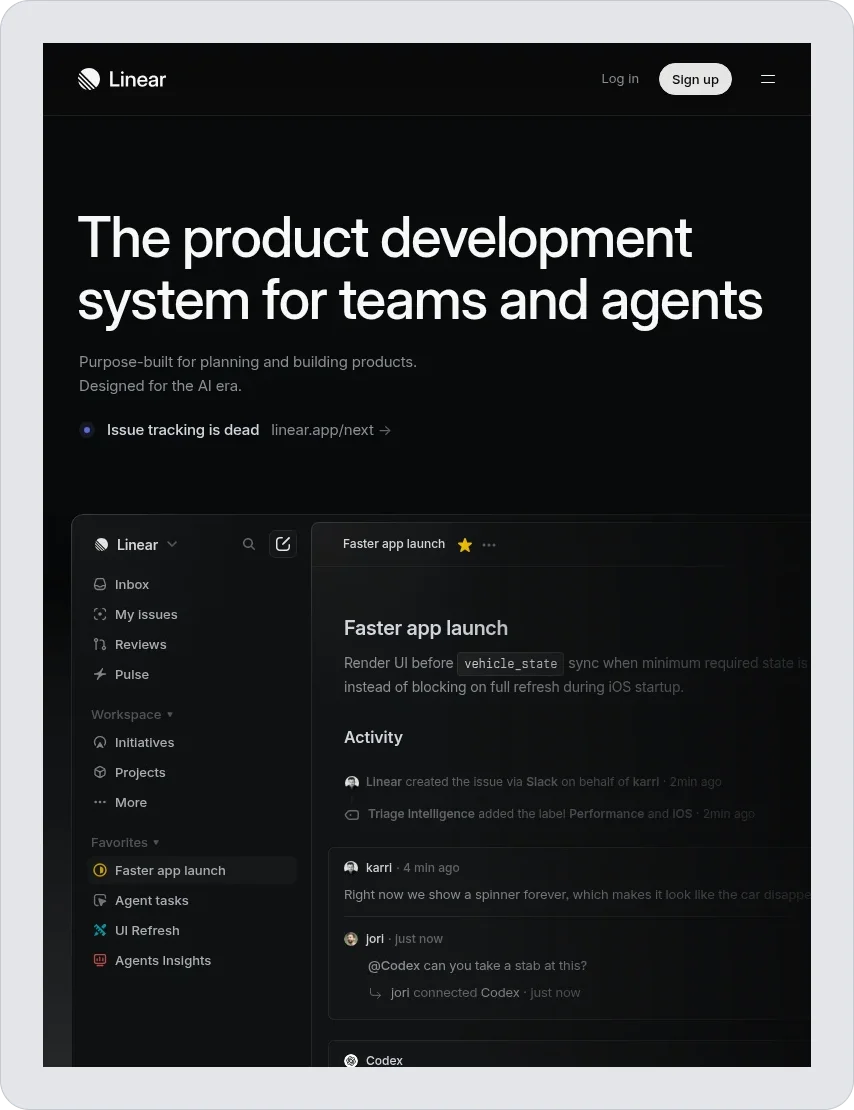854x1110 pixels.
Task: Click the search icon in app sidebar
Action: [x=249, y=544]
